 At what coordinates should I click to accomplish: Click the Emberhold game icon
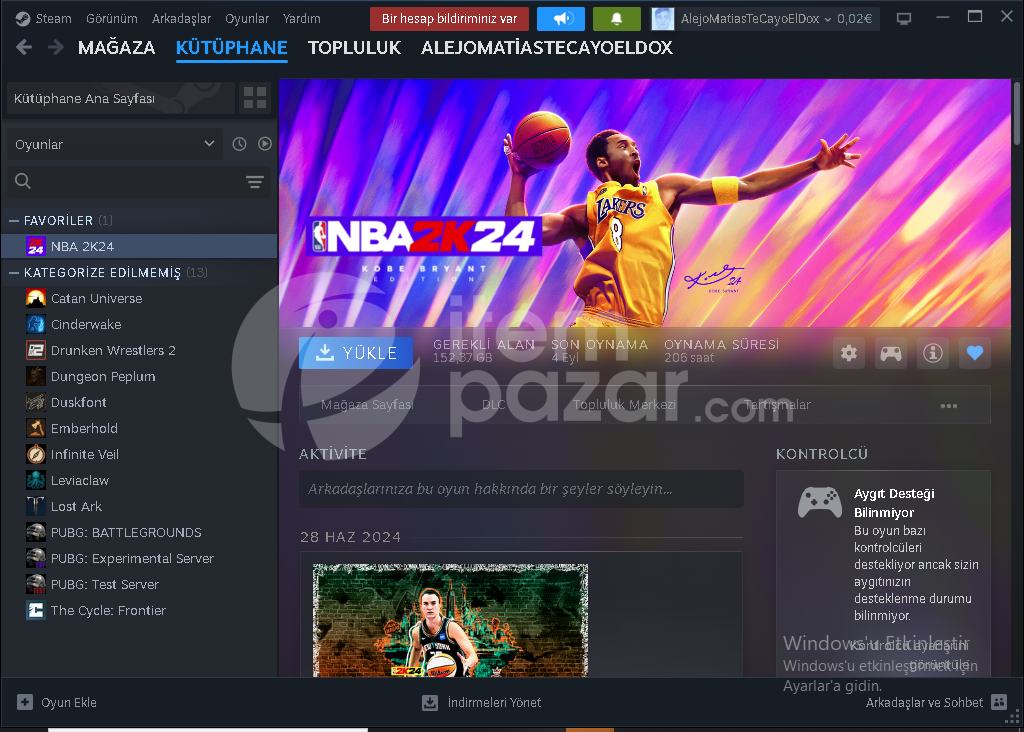point(36,428)
